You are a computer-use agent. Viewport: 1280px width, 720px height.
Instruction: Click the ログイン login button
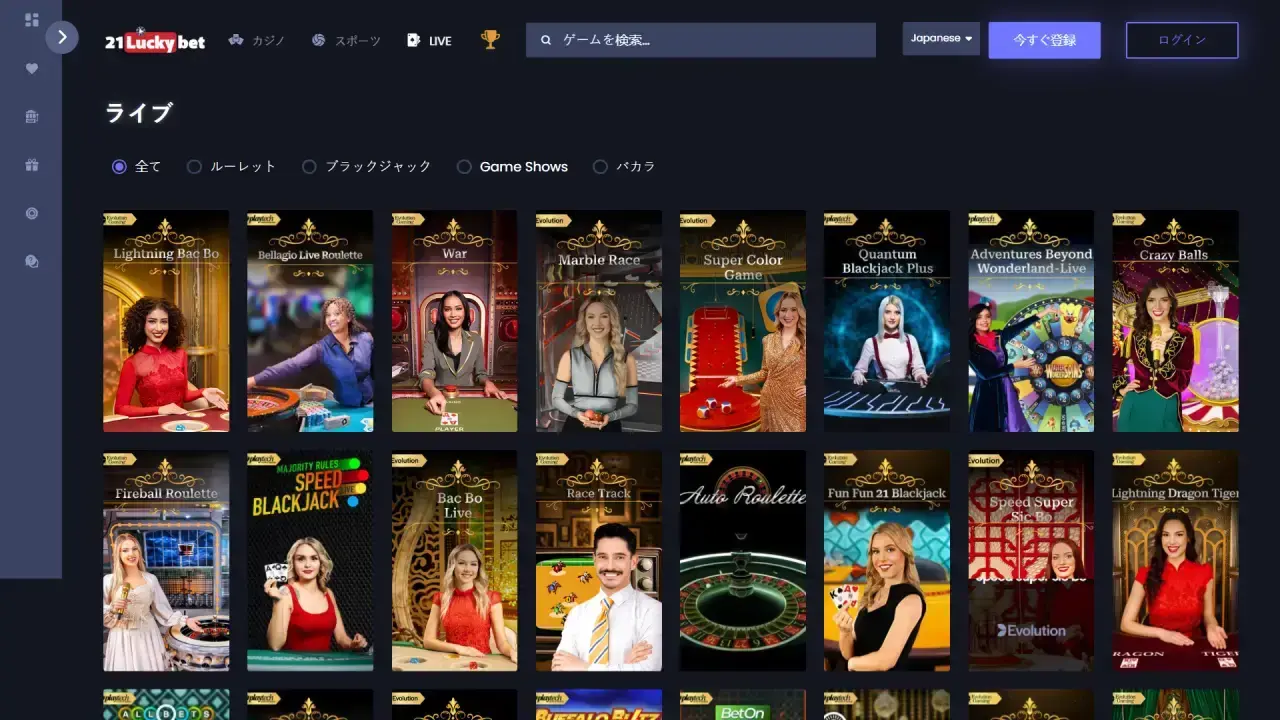1182,40
